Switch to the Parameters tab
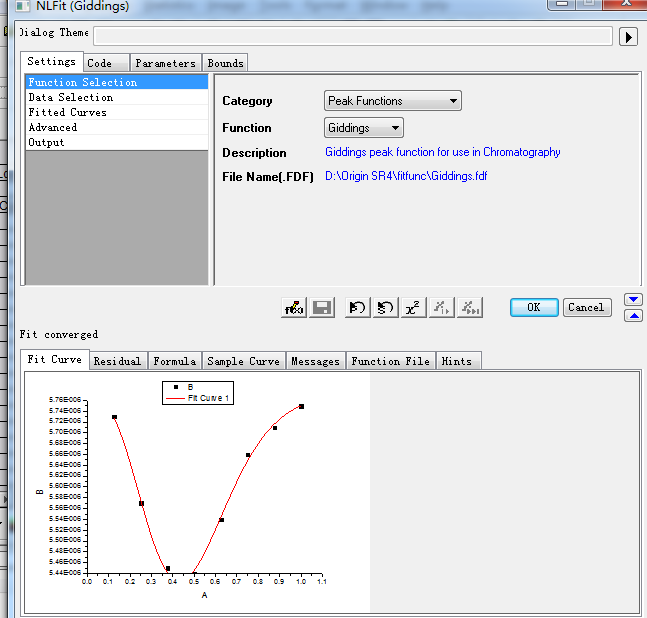Viewport: 647px width, 618px height. point(165,63)
